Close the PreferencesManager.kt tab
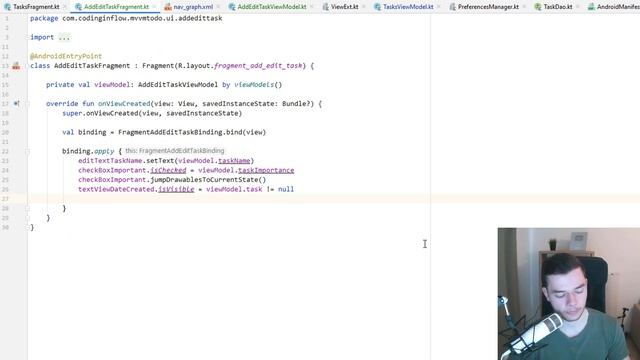640x360 pixels. (x=524, y=7)
